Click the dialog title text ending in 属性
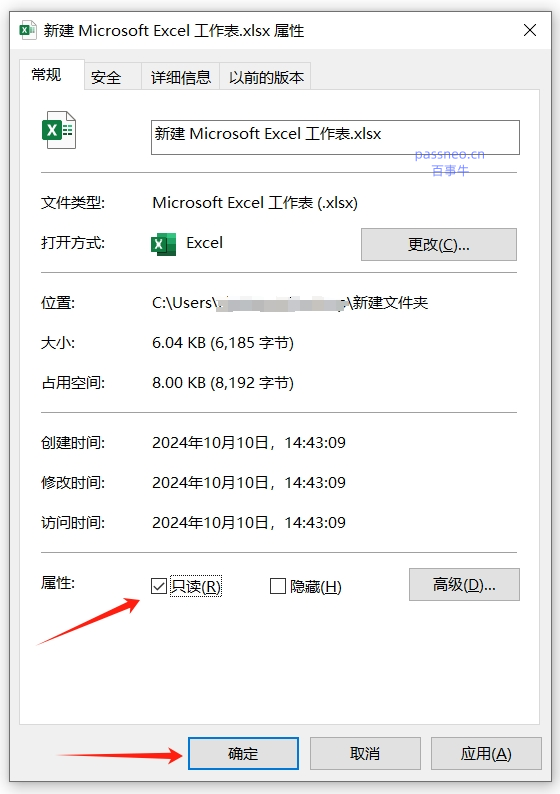 tap(174, 31)
